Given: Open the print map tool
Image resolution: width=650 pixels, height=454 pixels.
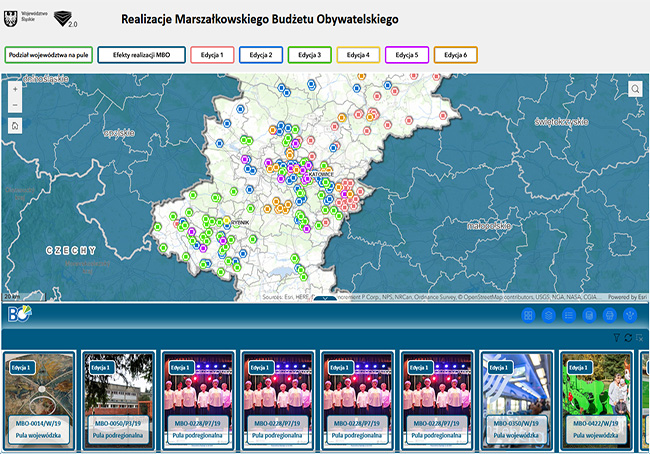Looking at the screenshot, I should (x=609, y=316).
